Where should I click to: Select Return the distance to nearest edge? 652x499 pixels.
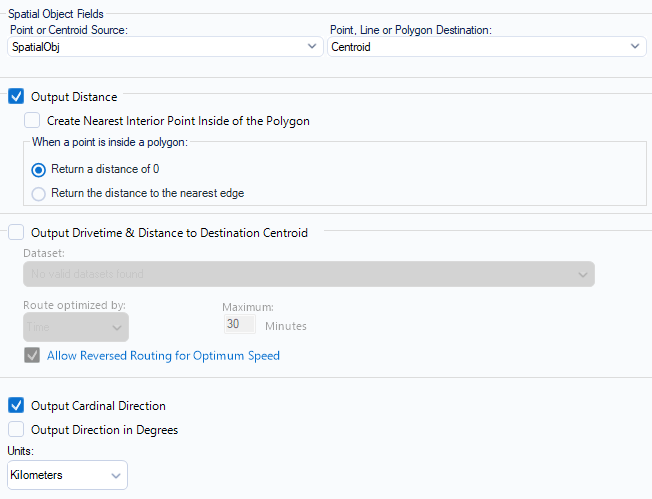(39, 193)
